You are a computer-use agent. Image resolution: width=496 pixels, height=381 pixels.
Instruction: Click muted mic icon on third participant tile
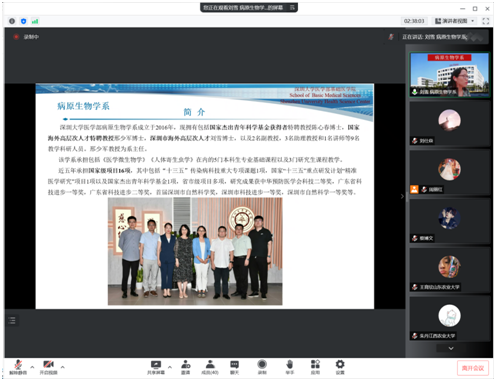tap(424, 189)
